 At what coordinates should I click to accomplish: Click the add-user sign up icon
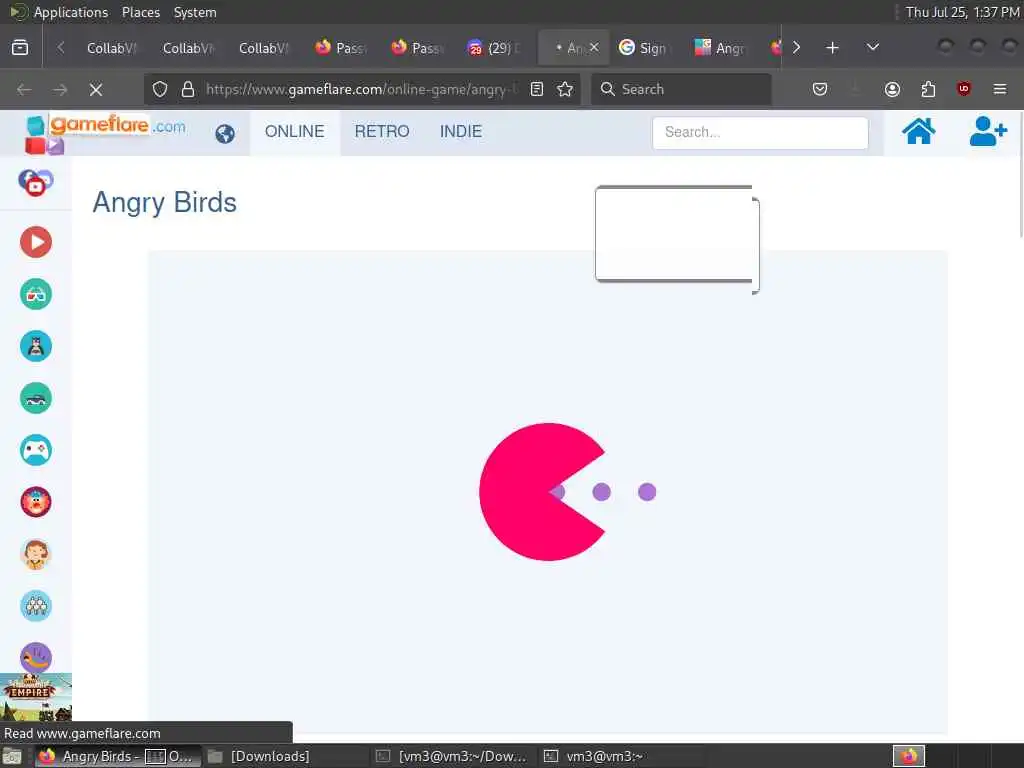point(988,131)
